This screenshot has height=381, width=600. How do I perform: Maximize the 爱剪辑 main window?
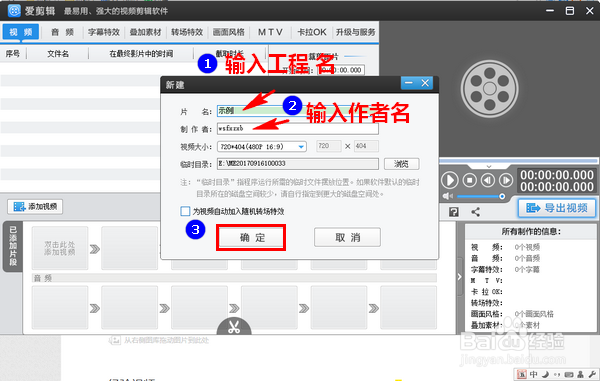570,11
